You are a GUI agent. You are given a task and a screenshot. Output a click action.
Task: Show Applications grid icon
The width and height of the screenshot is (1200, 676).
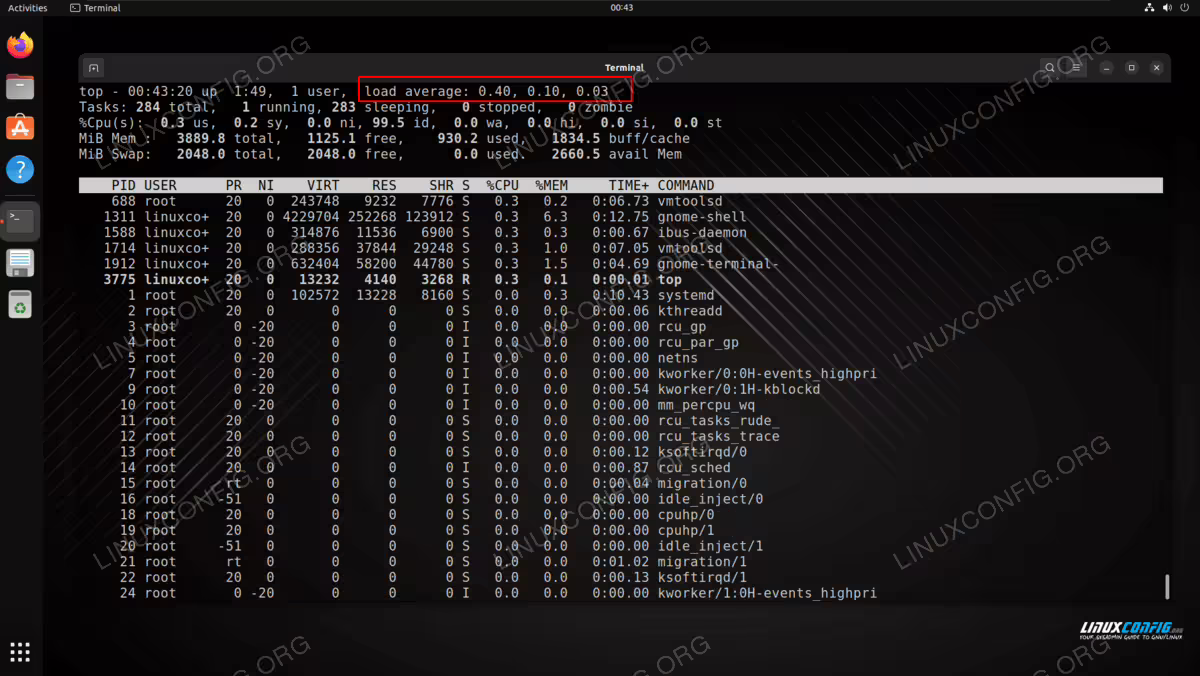pyautogui.click(x=20, y=652)
